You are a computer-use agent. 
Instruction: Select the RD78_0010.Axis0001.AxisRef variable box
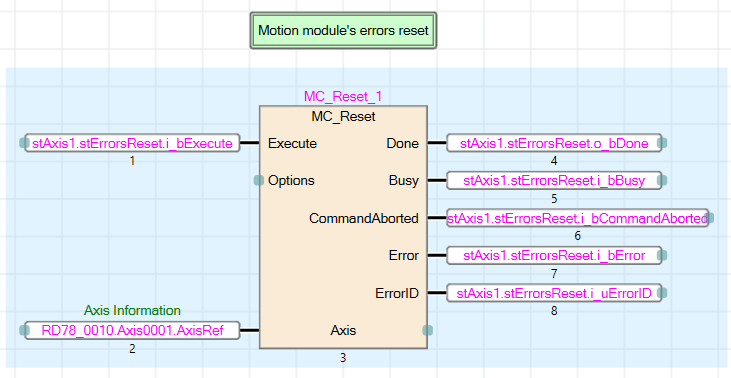[132, 330]
